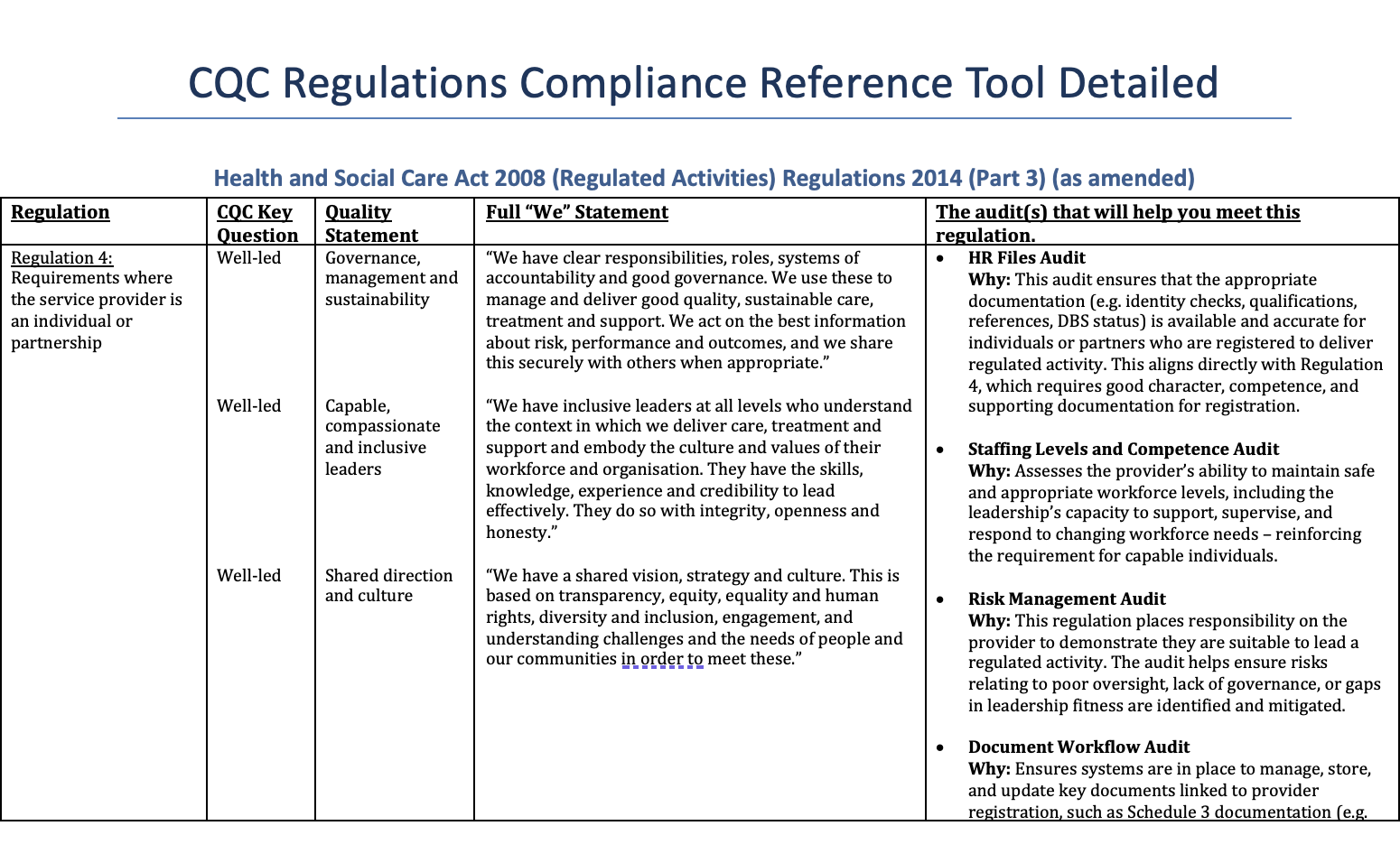Click the main title 'CQC Regulations Compliance Reference Tool Detailed'
Viewport: 1400px width, 863px height.
pyautogui.click(x=703, y=82)
